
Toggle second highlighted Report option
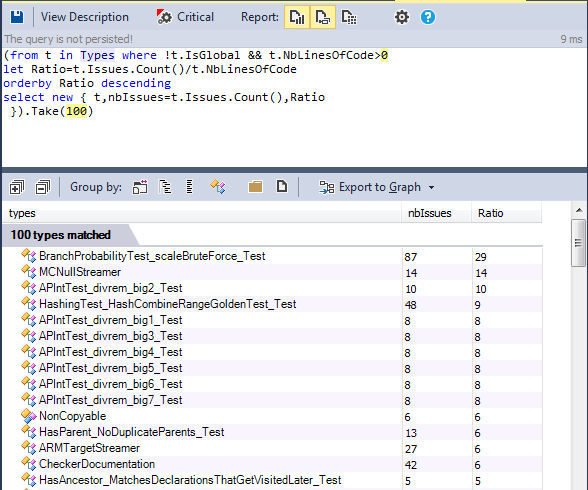pyautogui.click(x=322, y=17)
